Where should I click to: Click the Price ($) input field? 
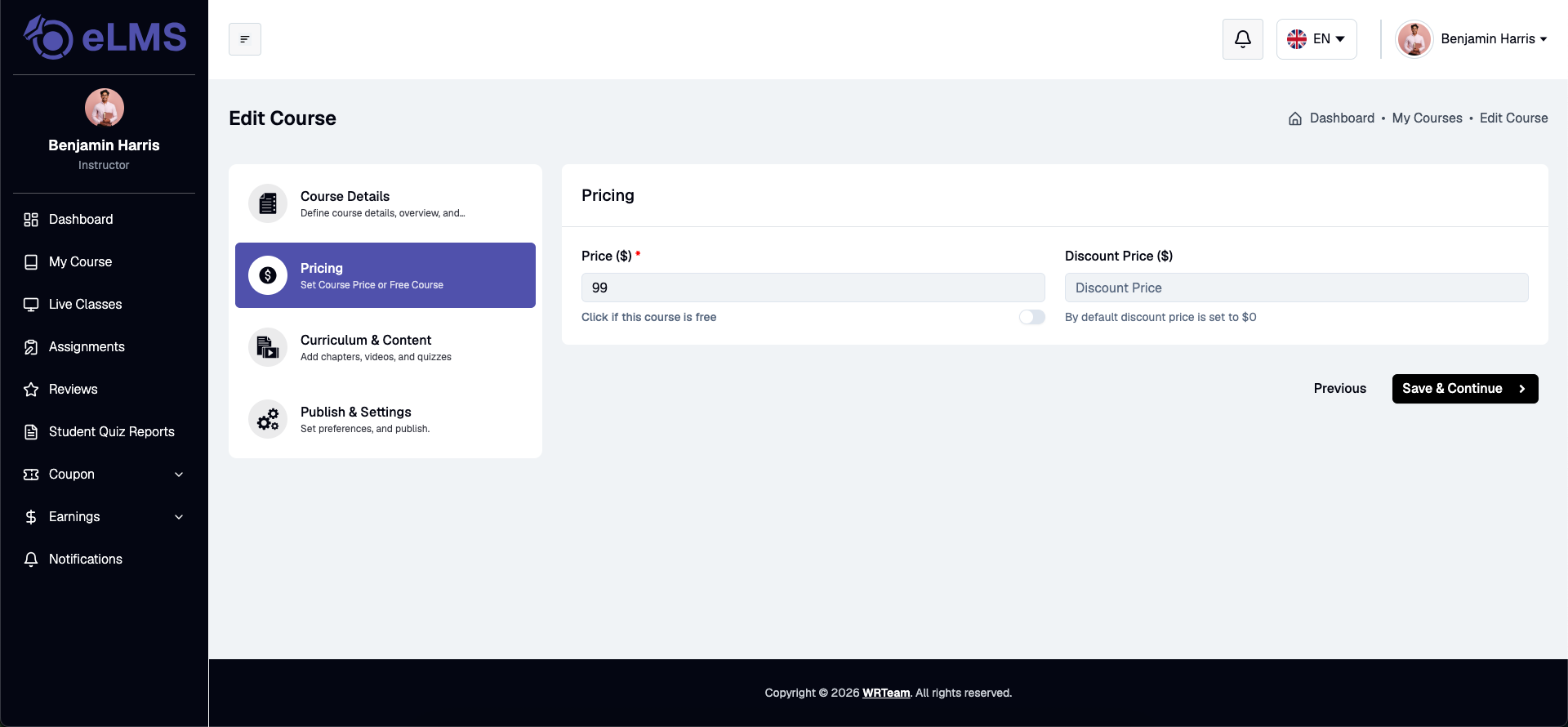click(x=813, y=288)
